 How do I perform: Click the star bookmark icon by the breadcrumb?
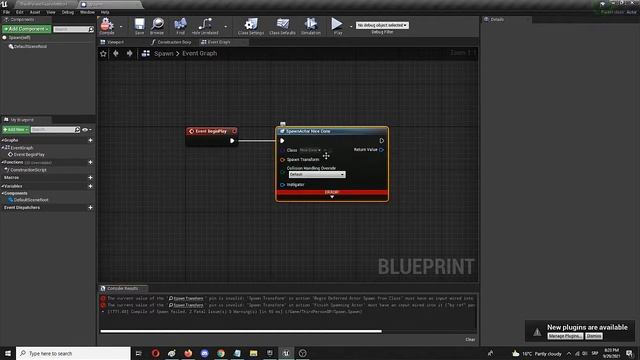tap(103, 53)
